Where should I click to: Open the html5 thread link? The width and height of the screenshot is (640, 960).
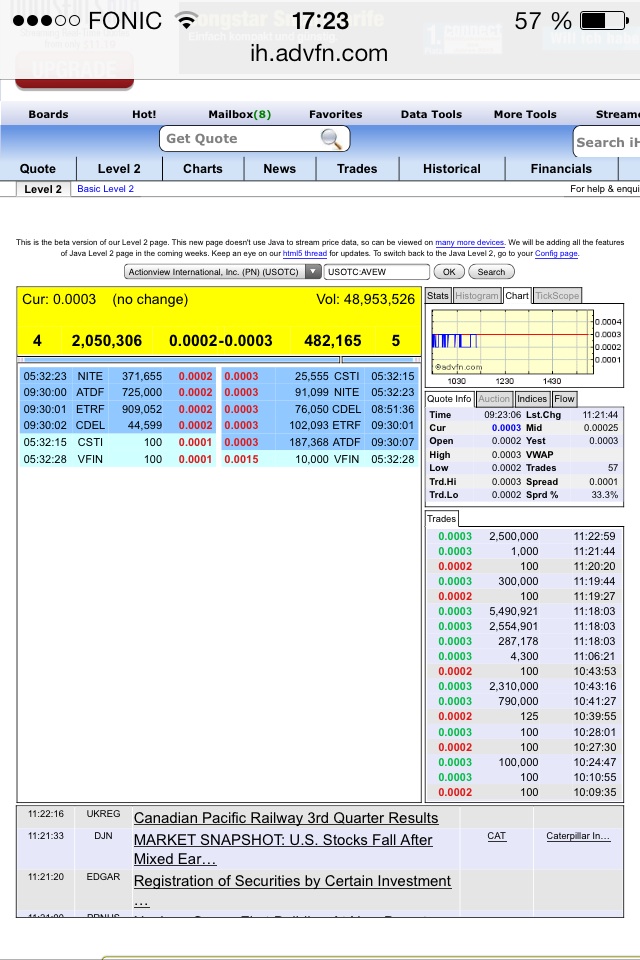[304, 253]
